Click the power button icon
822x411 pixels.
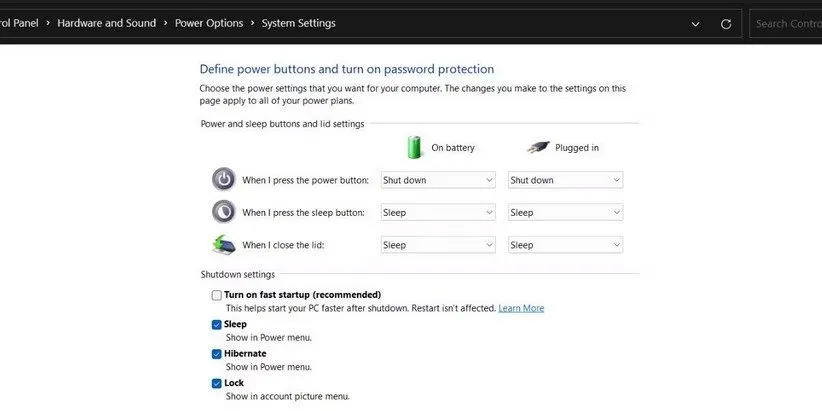coord(223,180)
